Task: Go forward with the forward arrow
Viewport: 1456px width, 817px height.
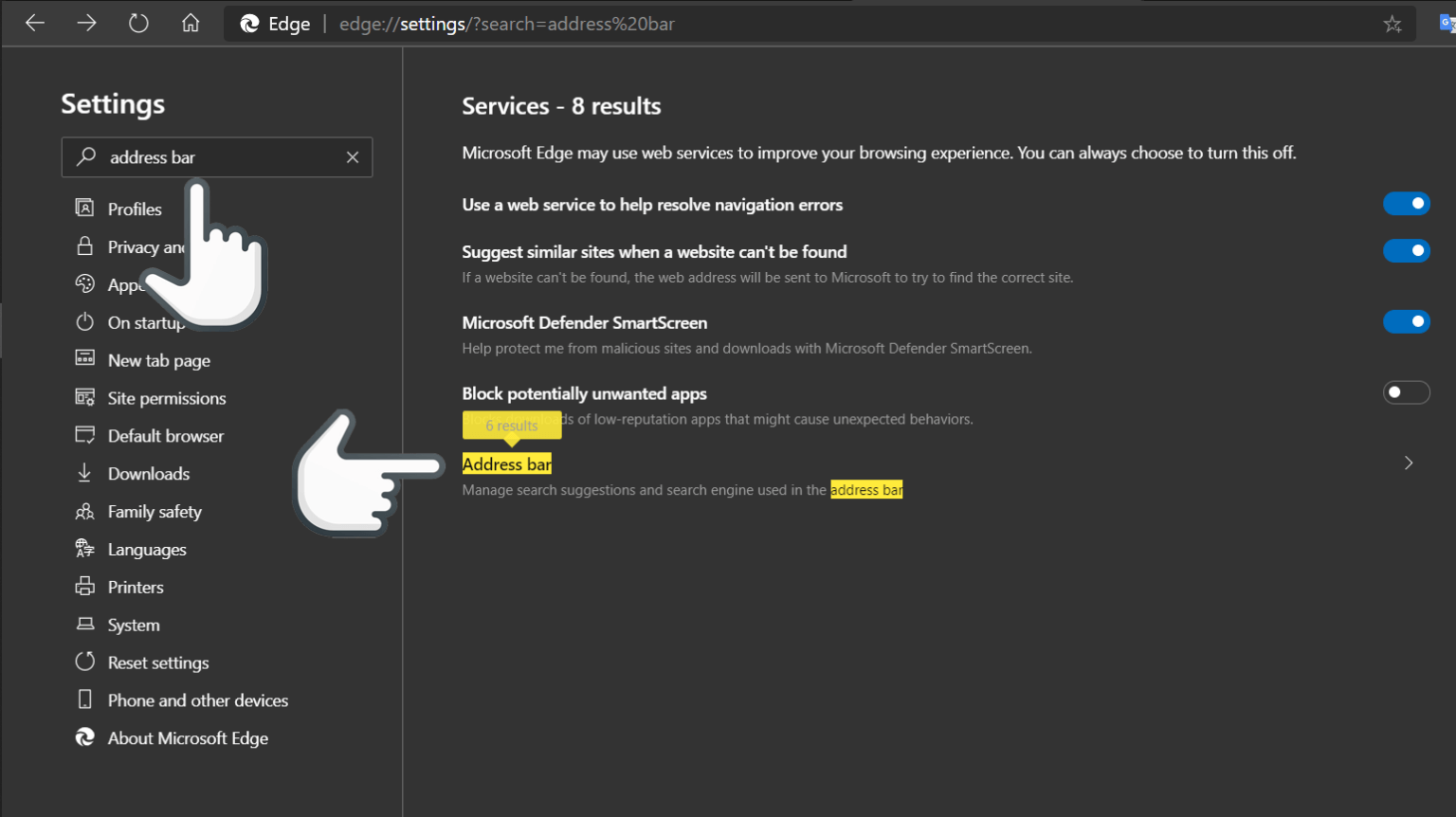Action: click(86, 24)
